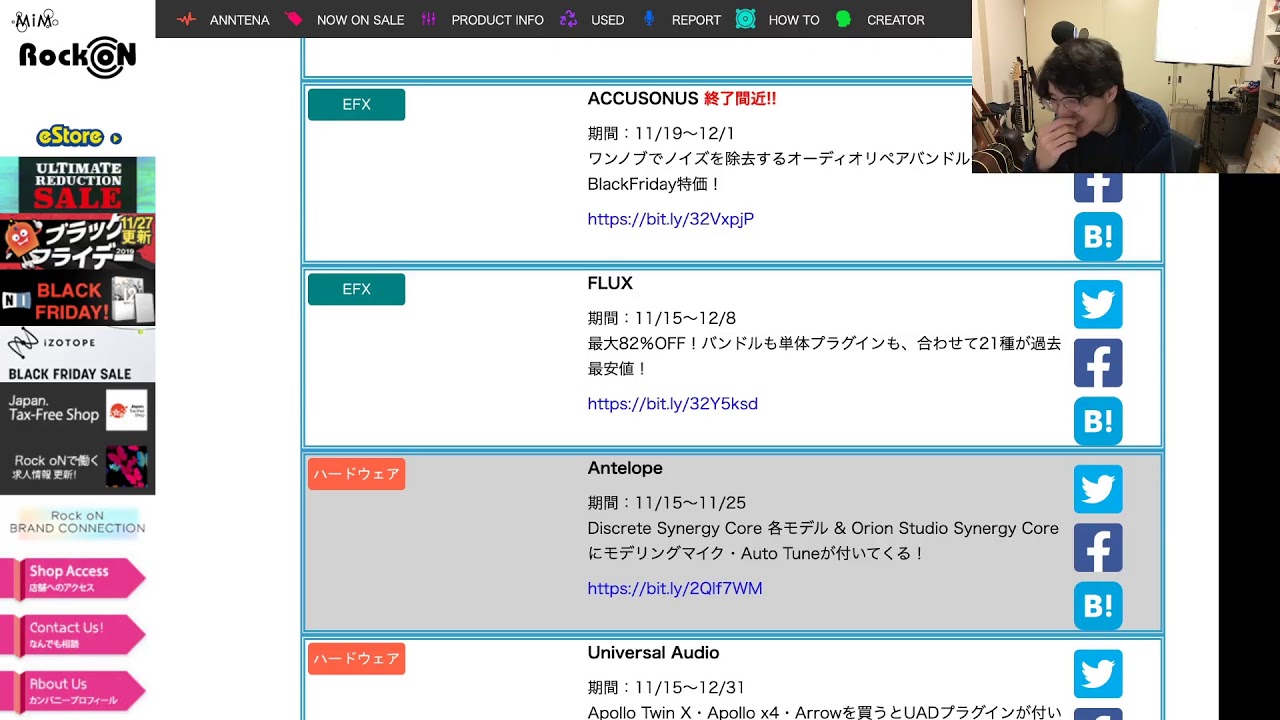Screen dimensions: 1280x720
Task: Follow the Antelope bit.ly link
Action: [674, 589]
